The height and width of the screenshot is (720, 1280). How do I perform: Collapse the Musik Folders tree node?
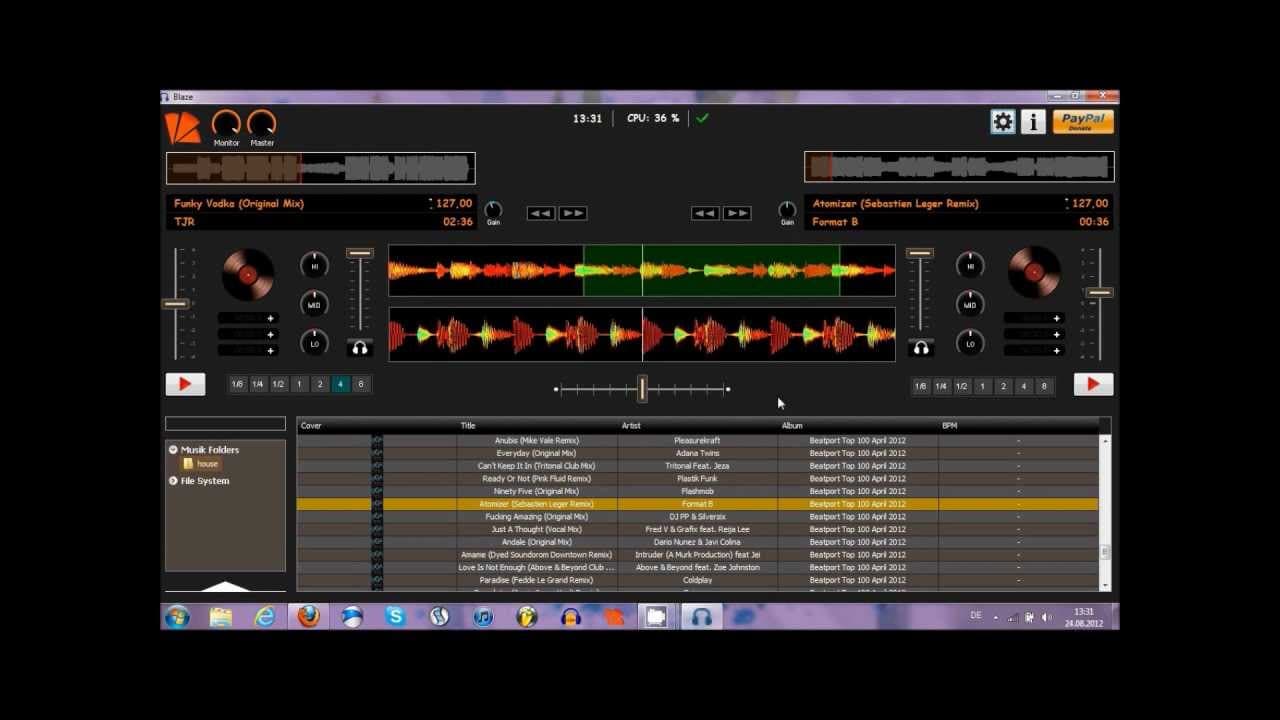(173, 450)
